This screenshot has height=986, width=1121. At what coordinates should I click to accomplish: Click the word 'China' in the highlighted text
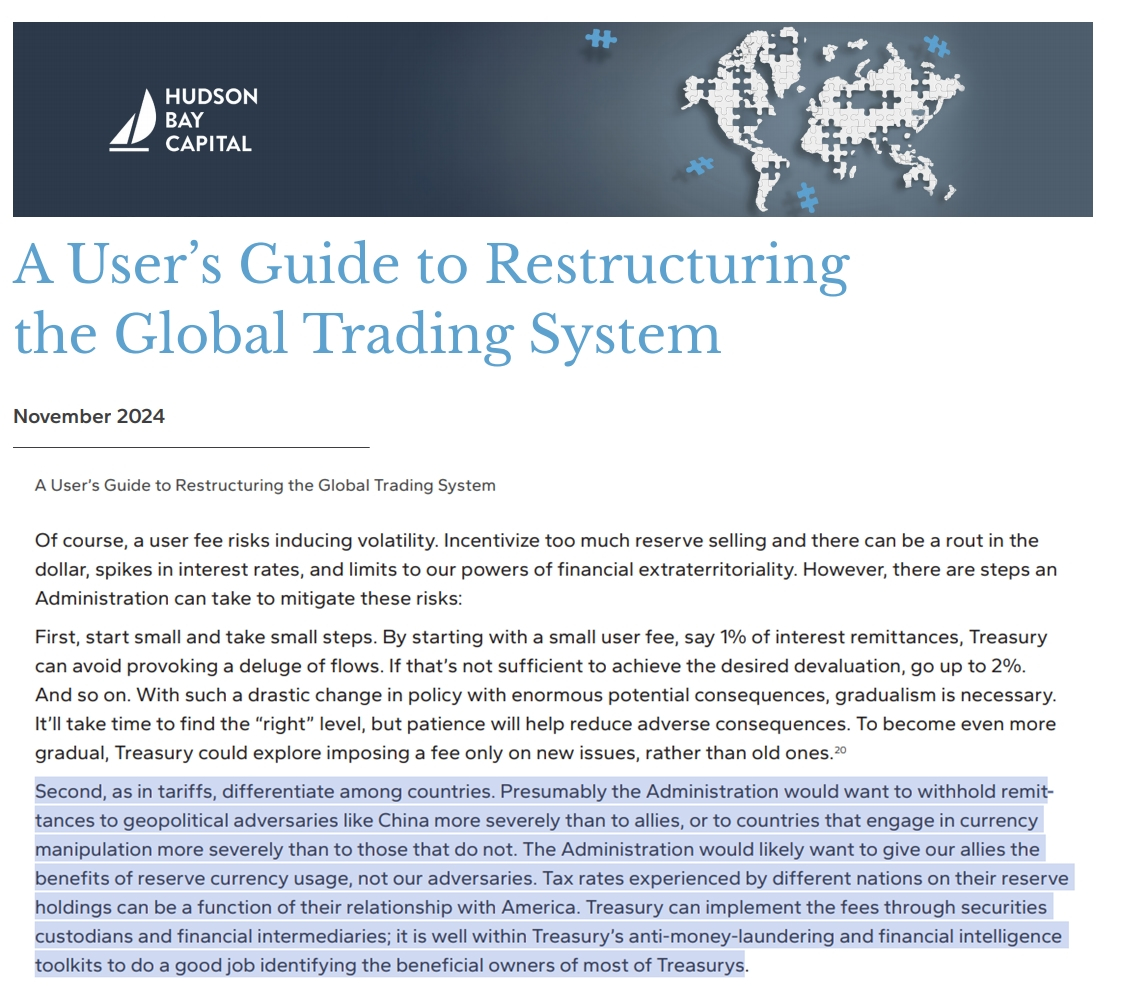pos(403,820)
